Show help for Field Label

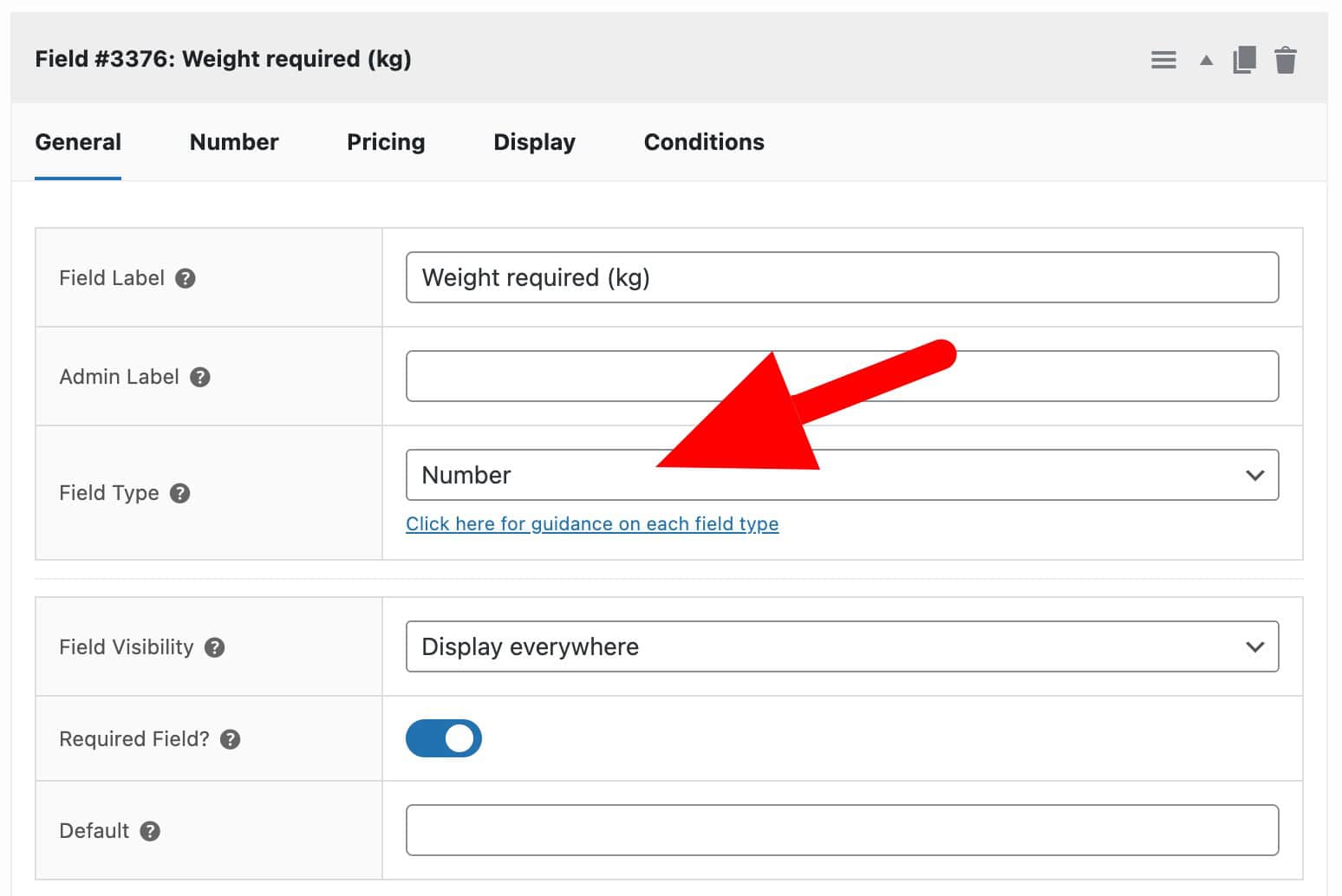[185, 277]
